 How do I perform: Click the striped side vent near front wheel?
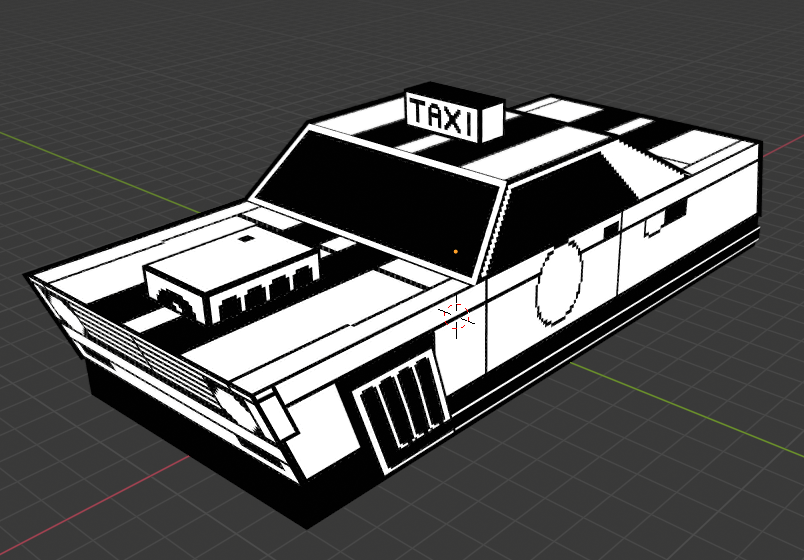[x=402, y=410]
